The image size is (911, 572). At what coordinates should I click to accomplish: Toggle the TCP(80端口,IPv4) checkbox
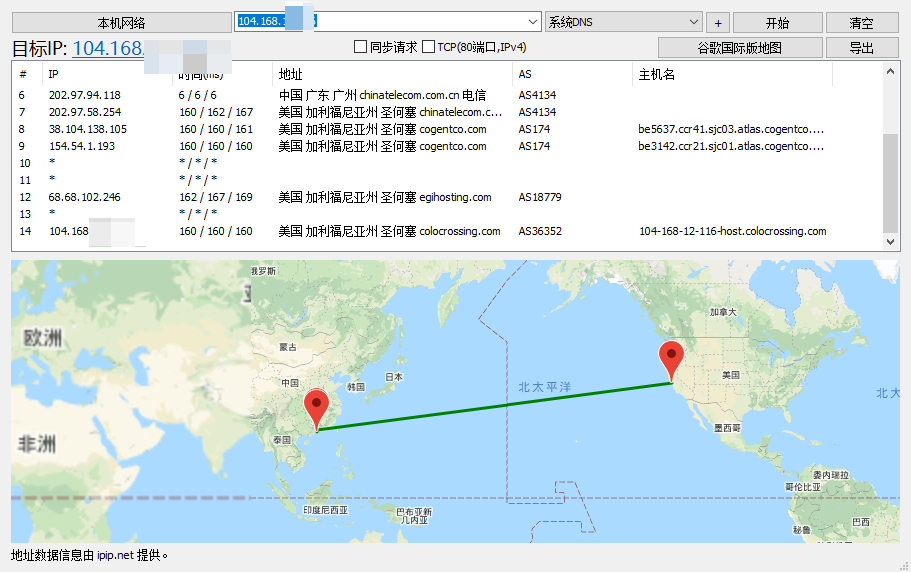[x=428, y=46]
